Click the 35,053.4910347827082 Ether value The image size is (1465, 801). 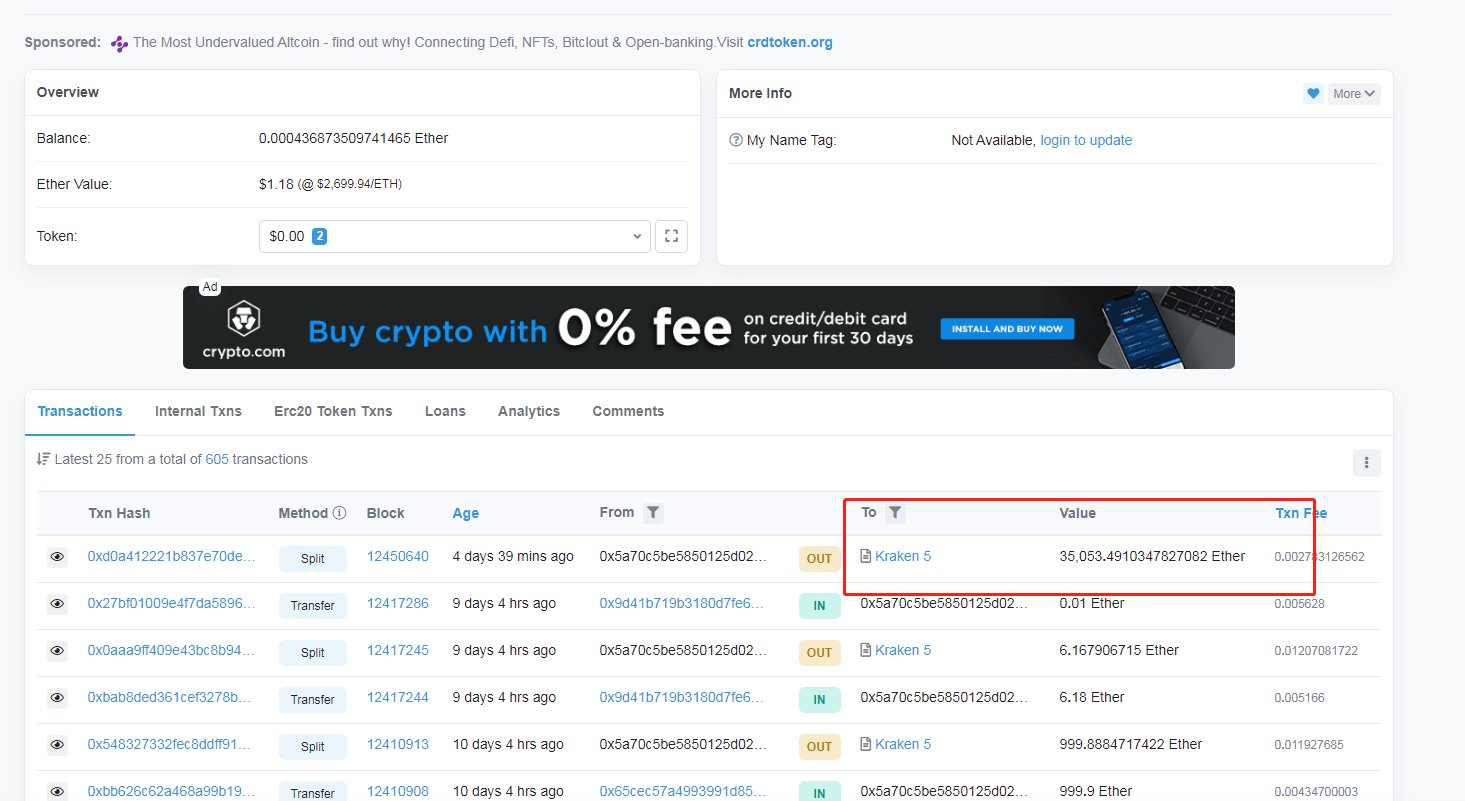pos(1152,556)
